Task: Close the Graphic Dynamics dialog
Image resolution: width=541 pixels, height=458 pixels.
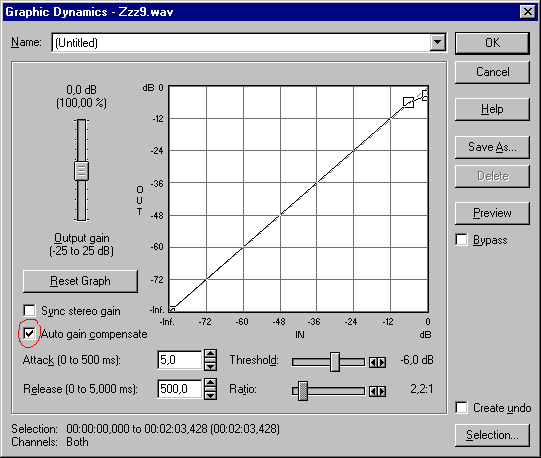Action: coord(528,12)
